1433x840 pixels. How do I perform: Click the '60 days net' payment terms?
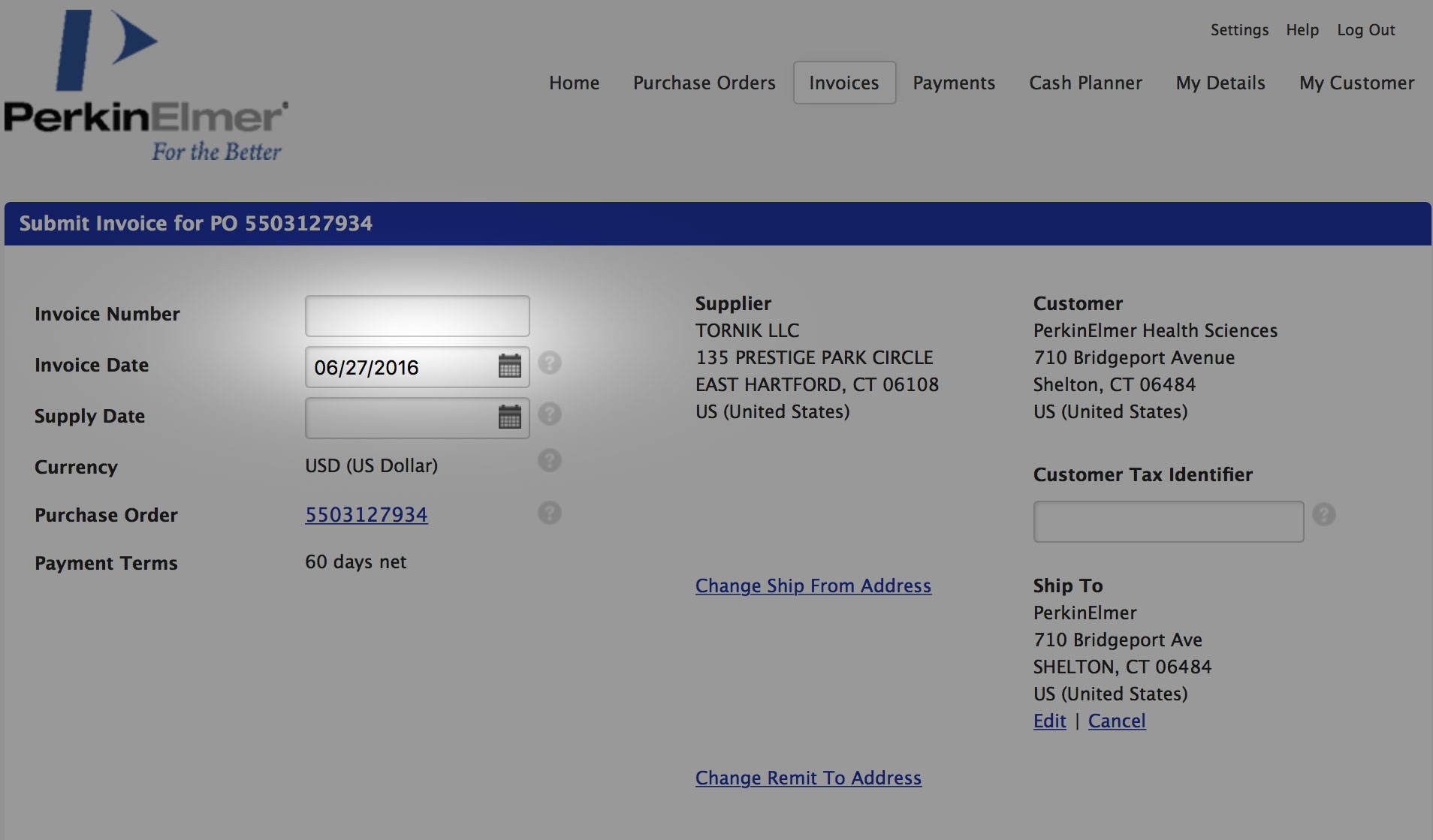355,562
